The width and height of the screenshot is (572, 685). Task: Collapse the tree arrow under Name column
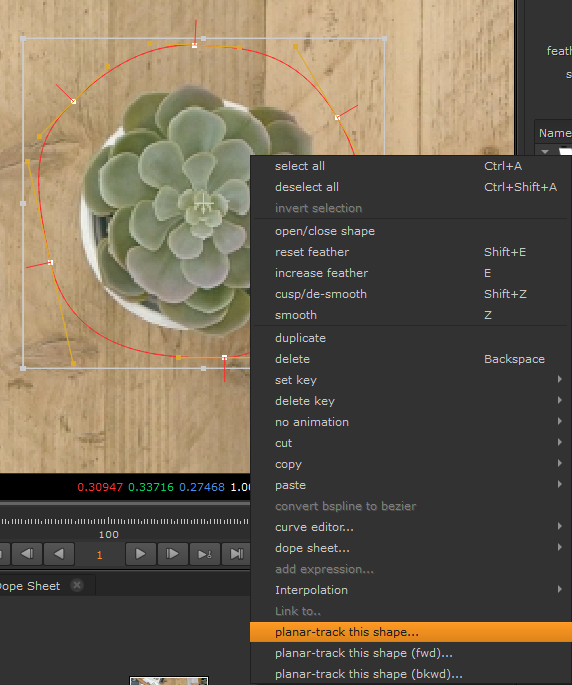point(545,152)
